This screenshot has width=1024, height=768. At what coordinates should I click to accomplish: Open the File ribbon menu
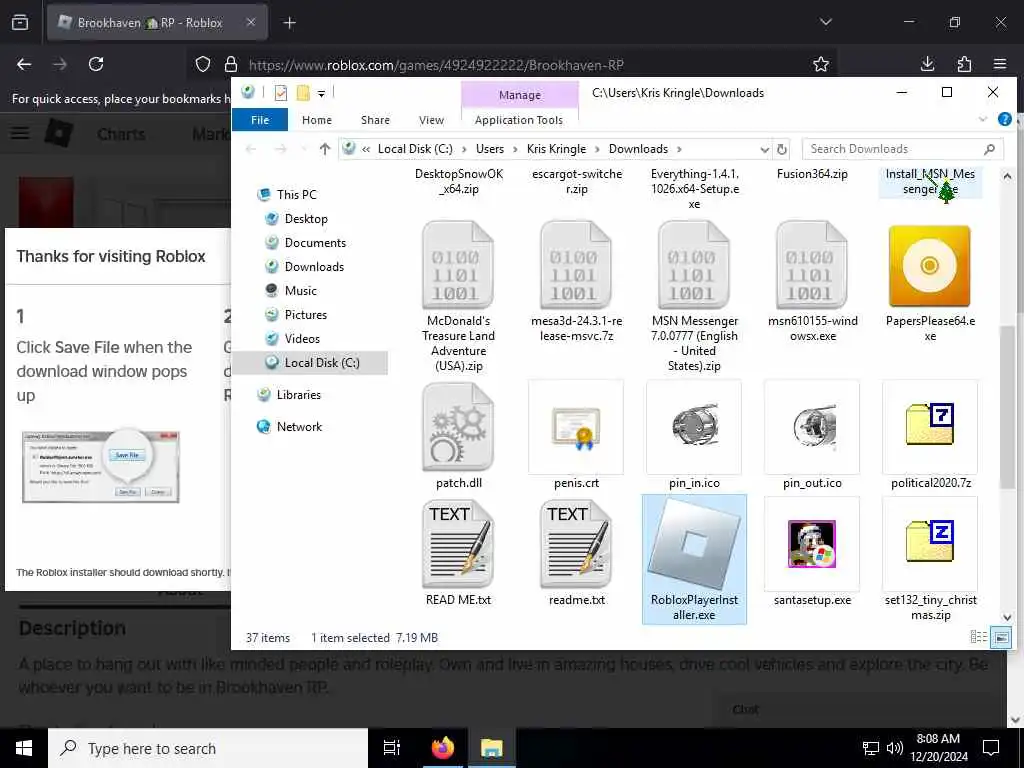(260, 120)
